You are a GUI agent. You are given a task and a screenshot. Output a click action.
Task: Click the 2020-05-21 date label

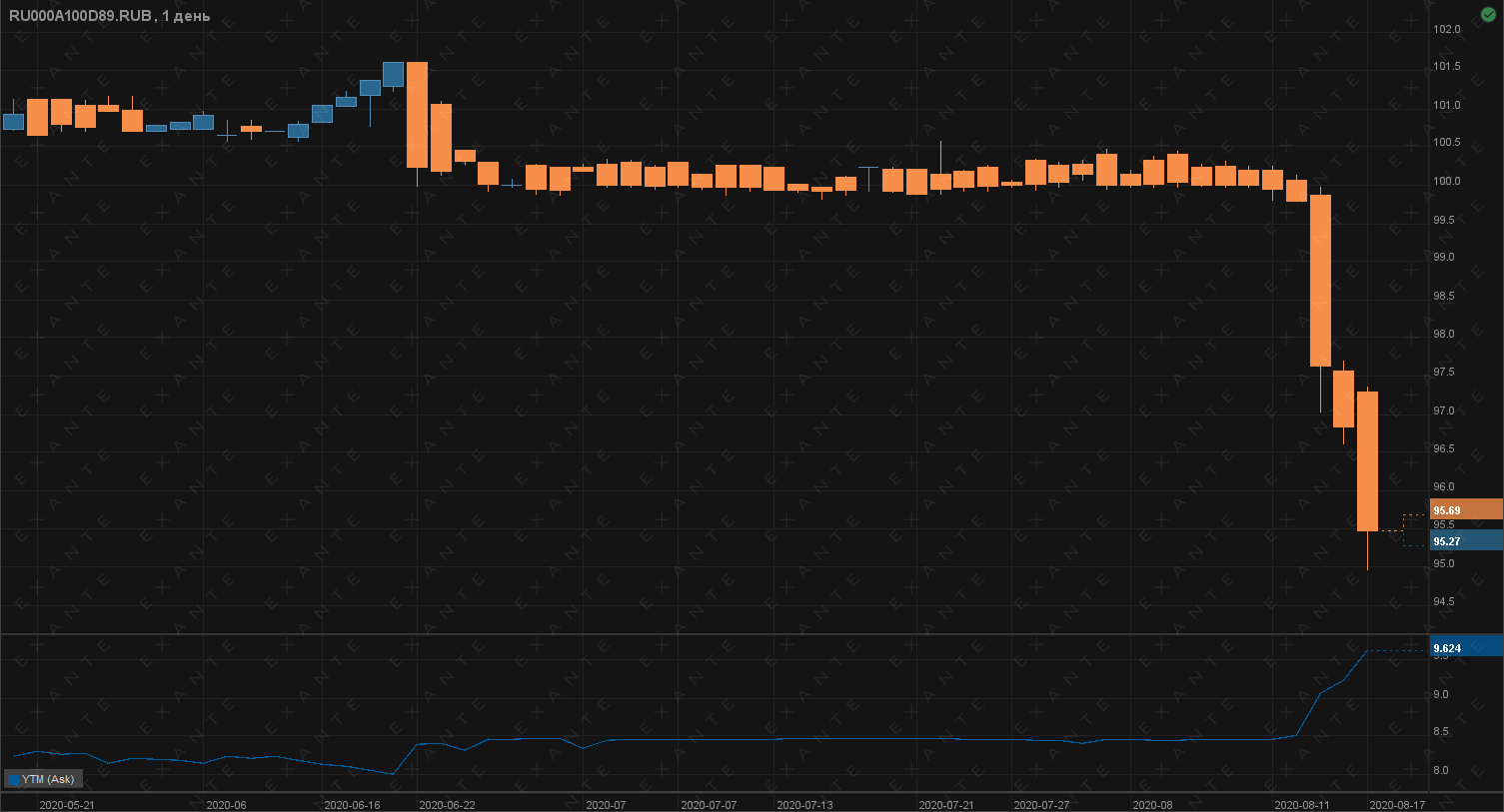(x=67, y=805)
